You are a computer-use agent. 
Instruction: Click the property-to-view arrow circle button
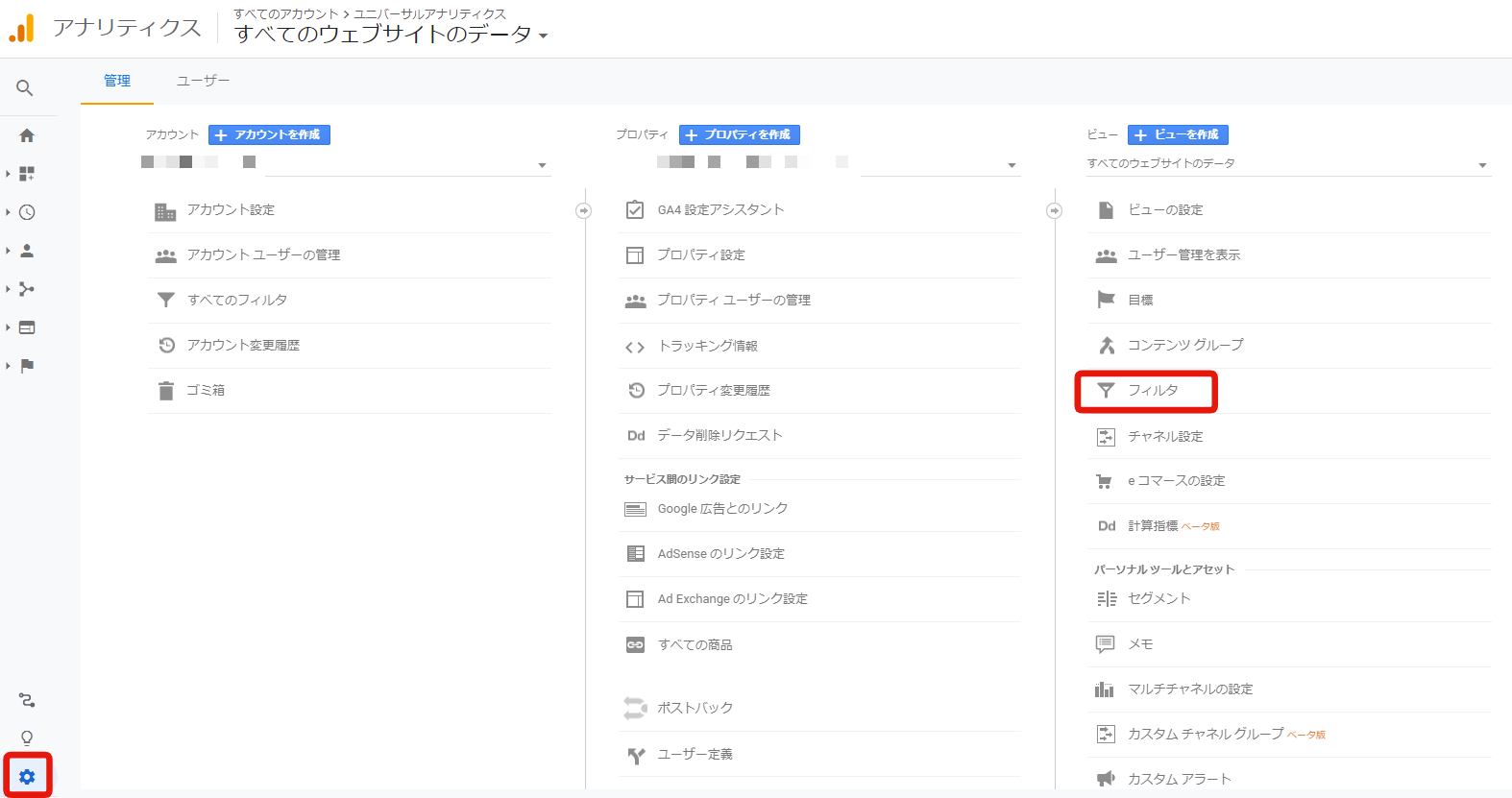pyautogui.click(x=1054, y=210)
